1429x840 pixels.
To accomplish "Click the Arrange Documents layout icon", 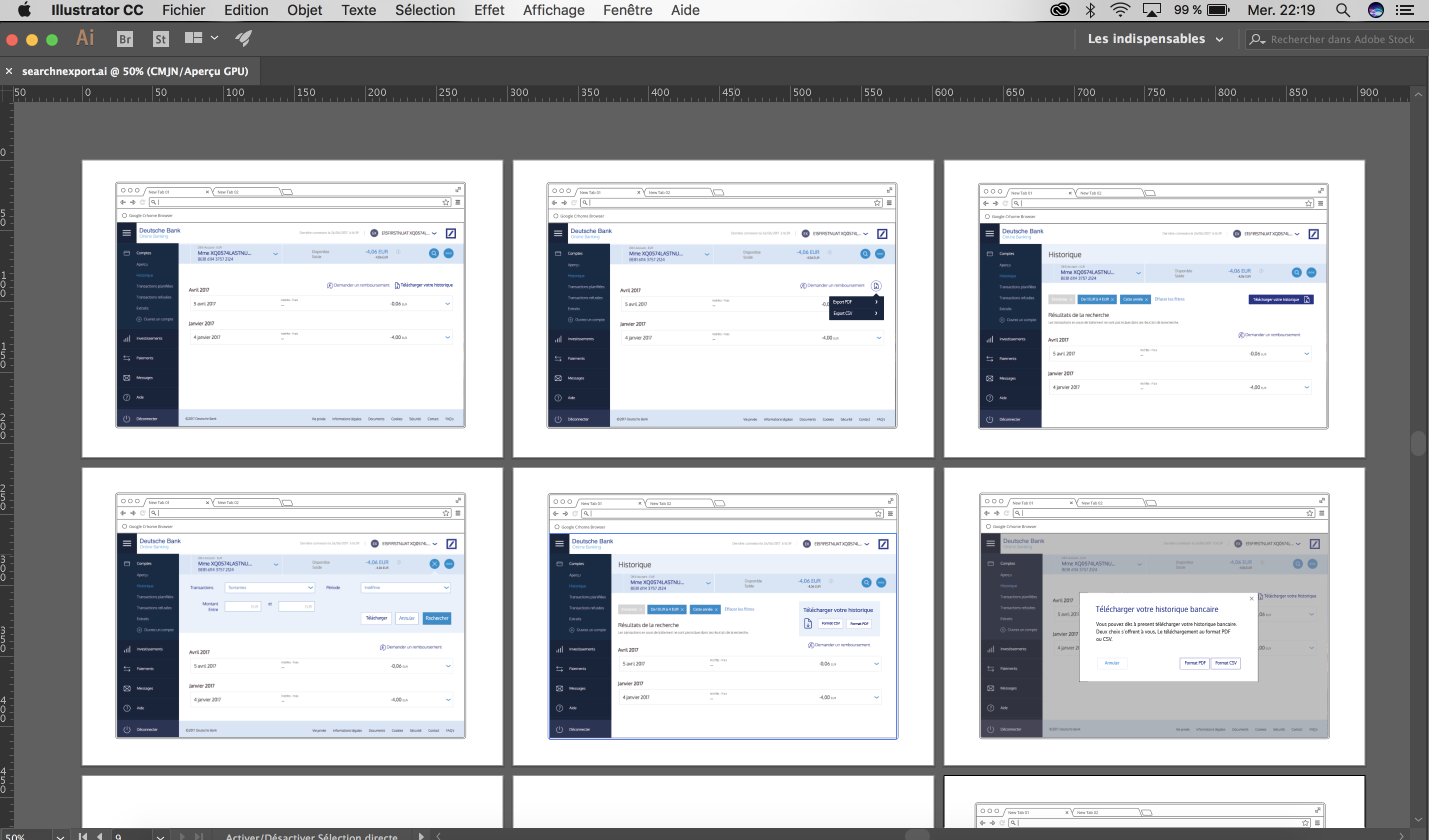I will pos(193,37).
